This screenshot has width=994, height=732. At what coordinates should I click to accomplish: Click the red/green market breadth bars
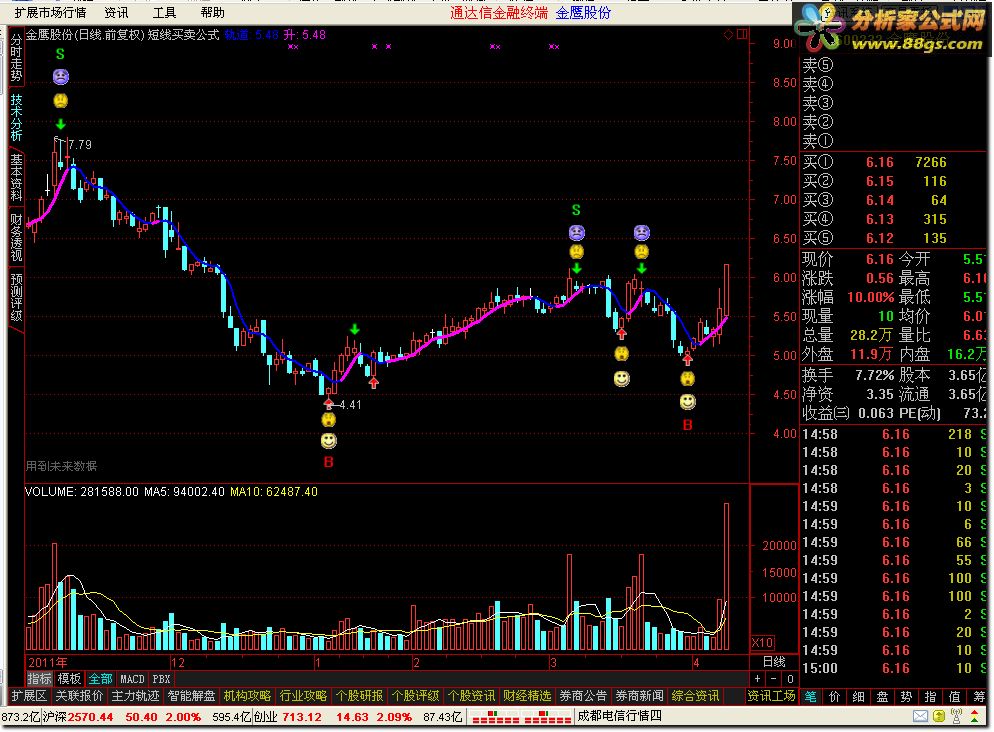pos(522,717)
